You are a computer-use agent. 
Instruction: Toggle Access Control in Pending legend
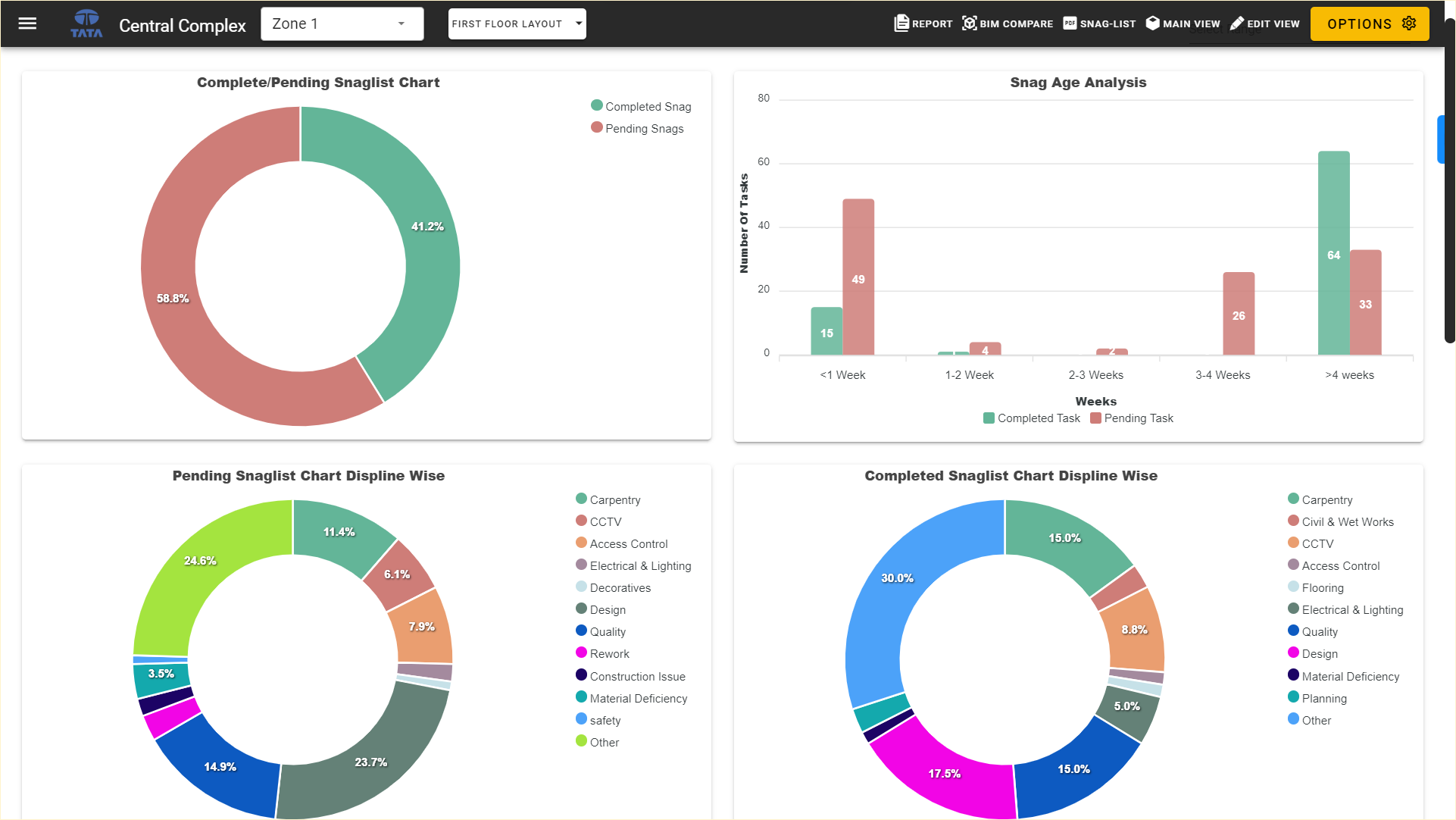tap(621, 543)
